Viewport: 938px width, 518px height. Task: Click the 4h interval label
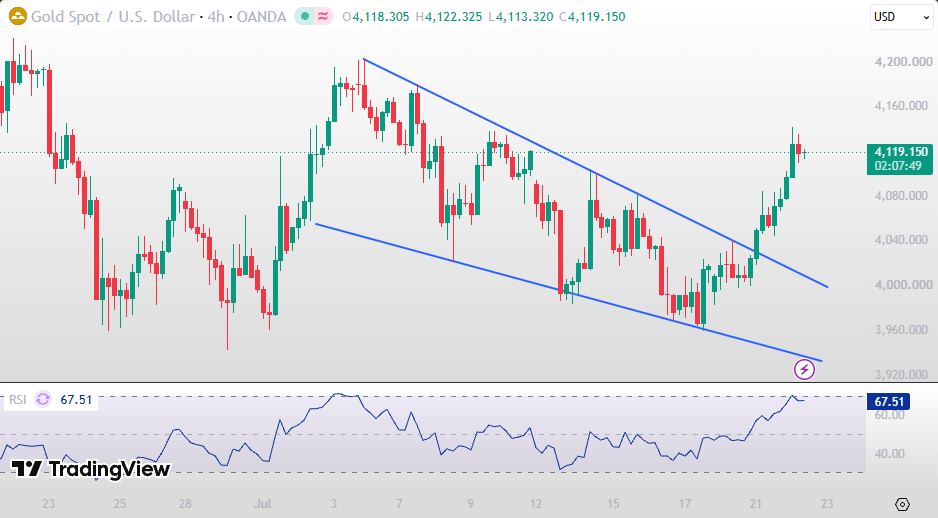pyautogui.click(x=216, y=17)
